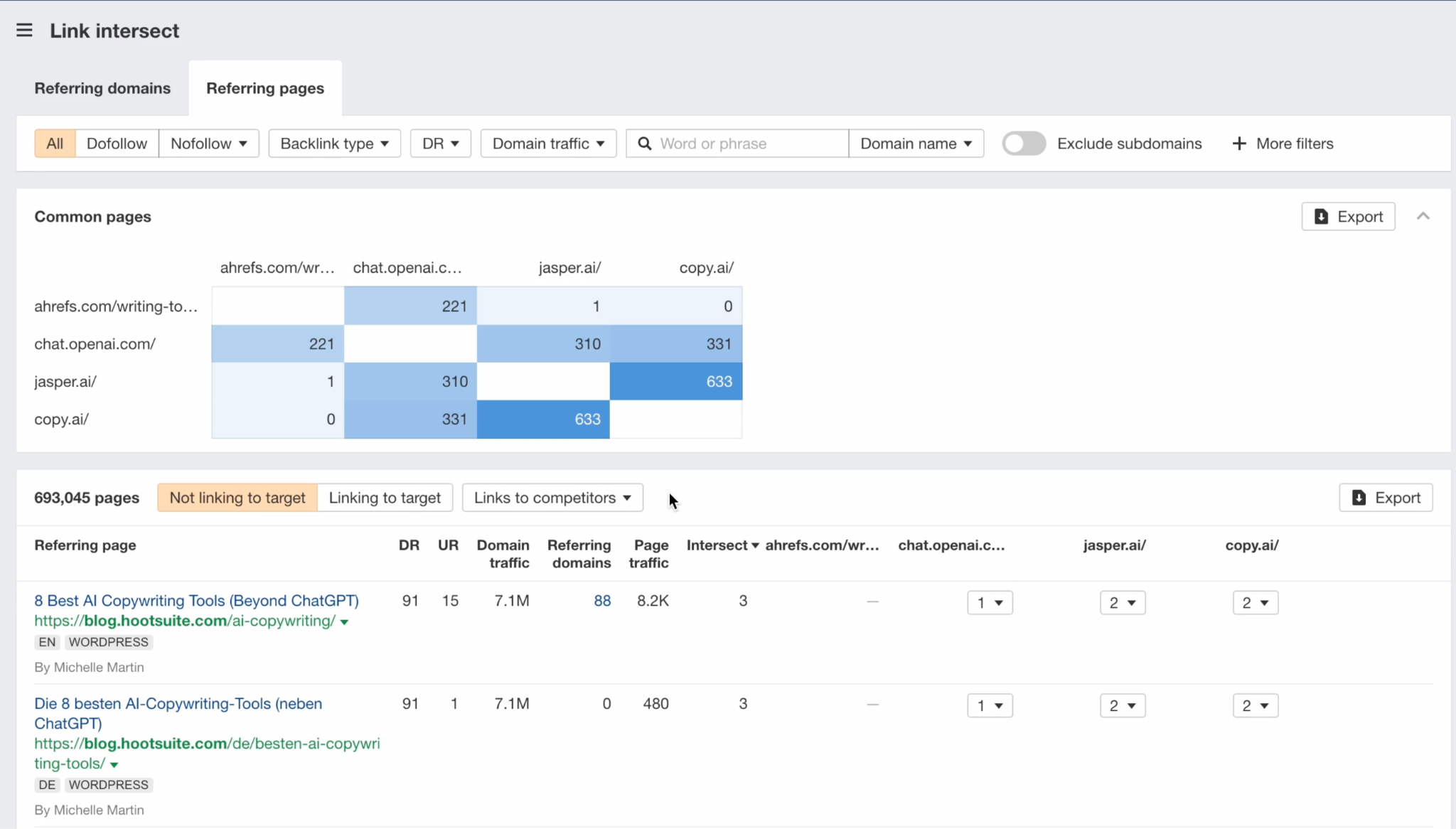Screen dimensions: 1456x829
Task: Select the Referring pages tab
Action: click(265, 88)
